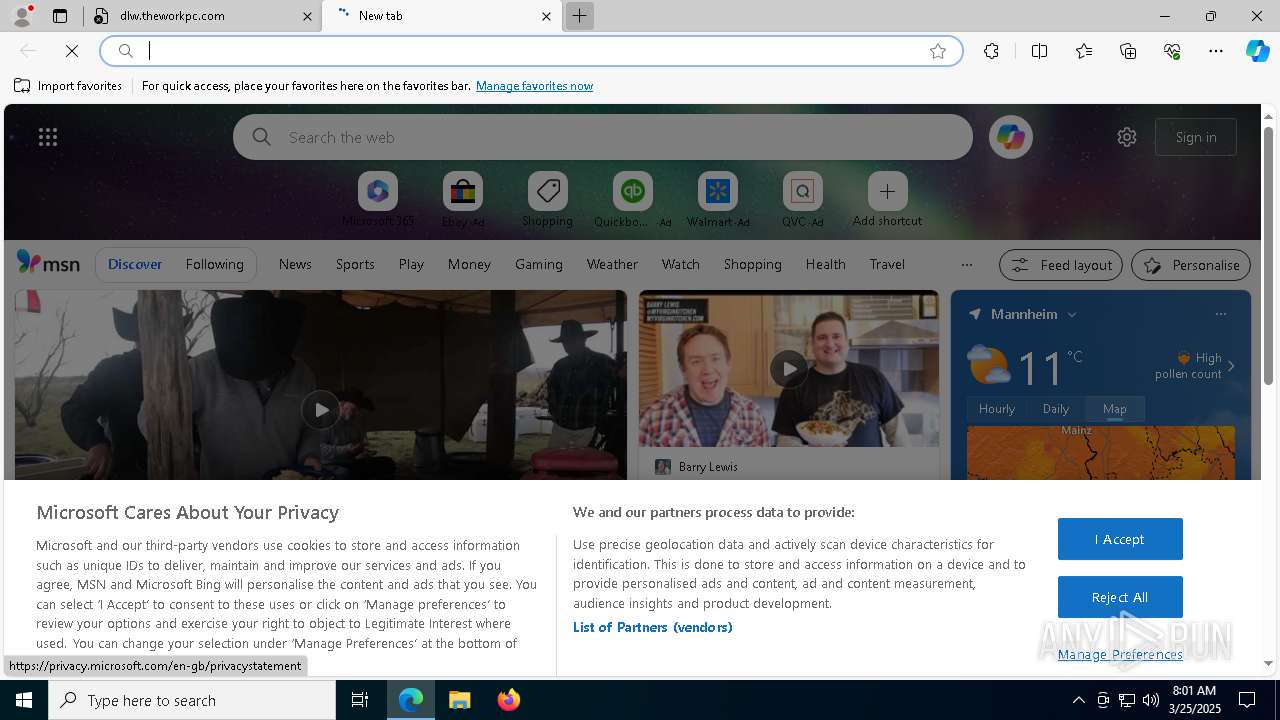1280x720 pixels.
Task: Open the Ebay ad shortcut
Action: click(463, 199)
